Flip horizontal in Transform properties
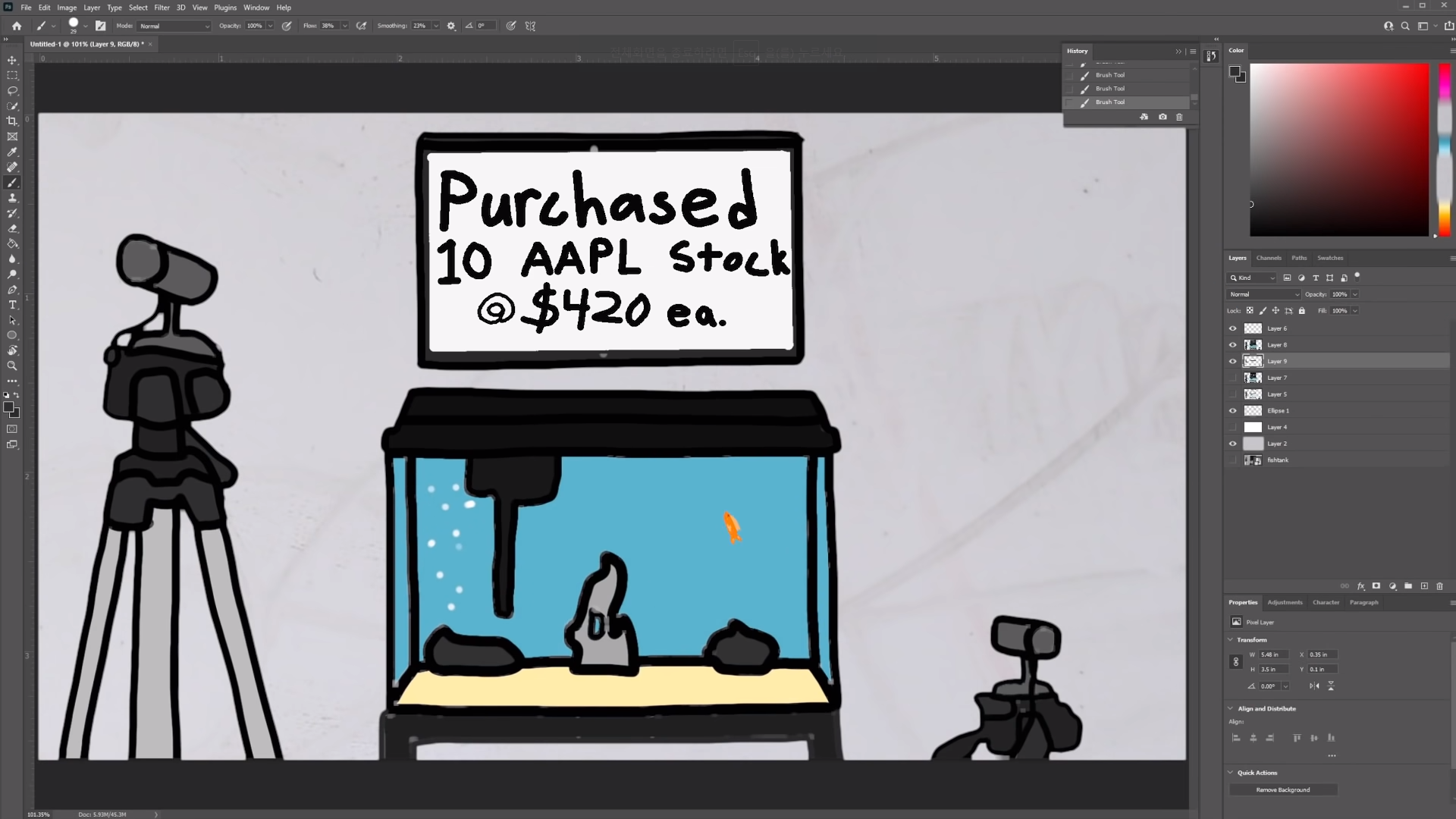 (x=1314, y=686)
